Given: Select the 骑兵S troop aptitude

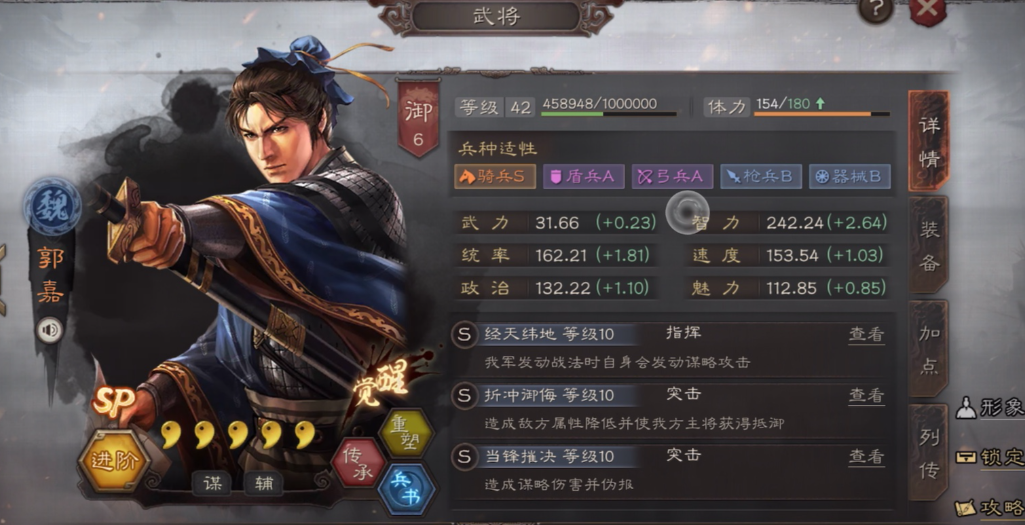Looking at the screenshot, I should click(495, 177).
